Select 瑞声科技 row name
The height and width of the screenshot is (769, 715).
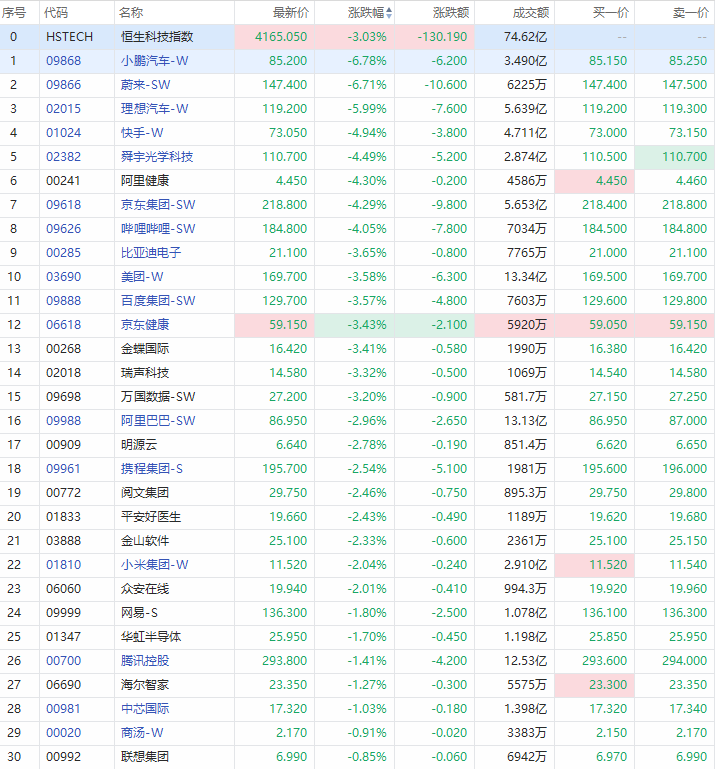[145, 373]
